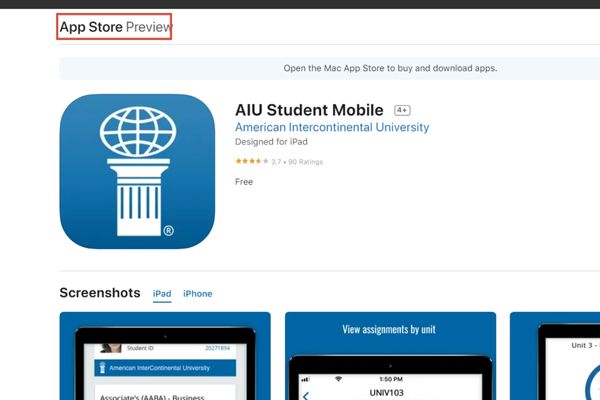Click the signal bars icon in the middle screenshot
This screenshot has width=600, height=400.
click(305, 379)
